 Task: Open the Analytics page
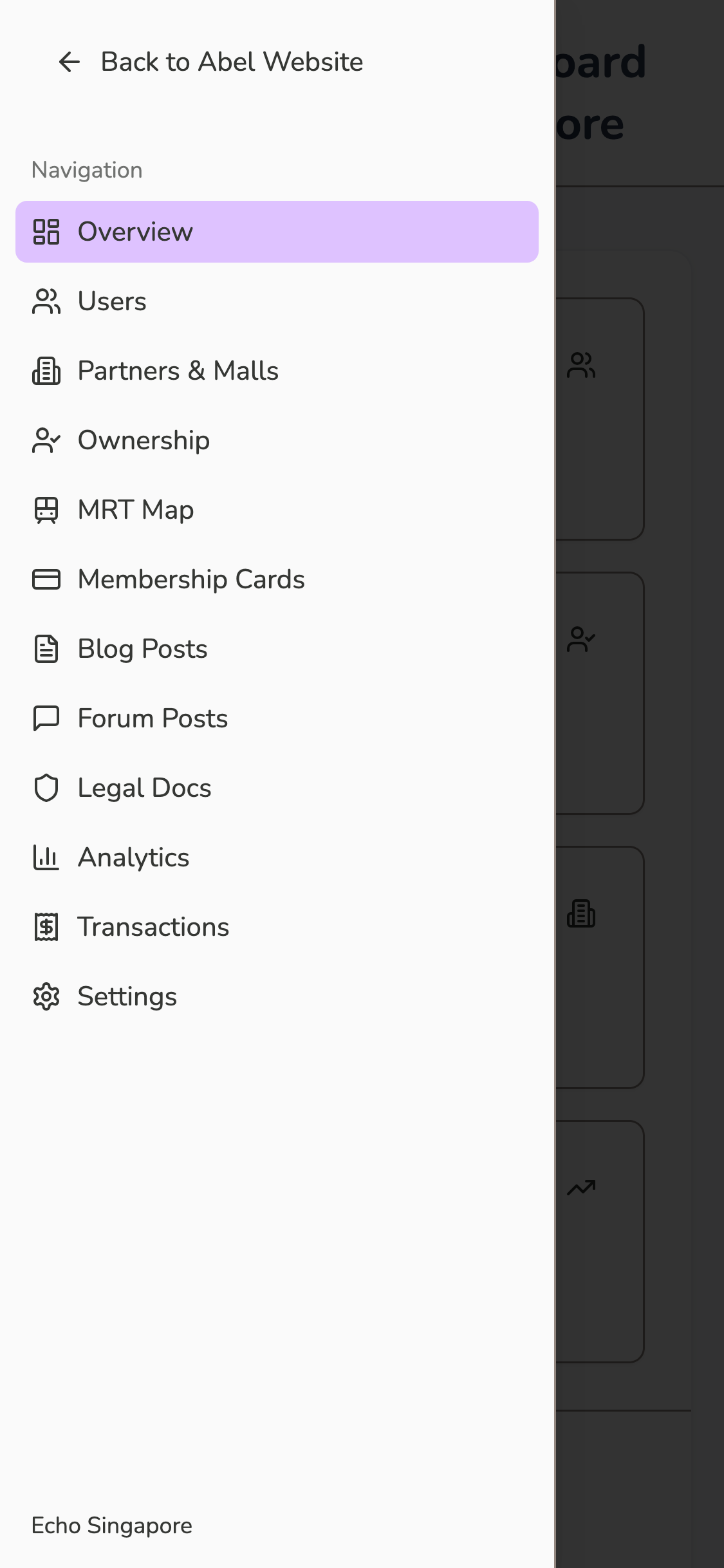pyautogui.click(x=134, y=857)
